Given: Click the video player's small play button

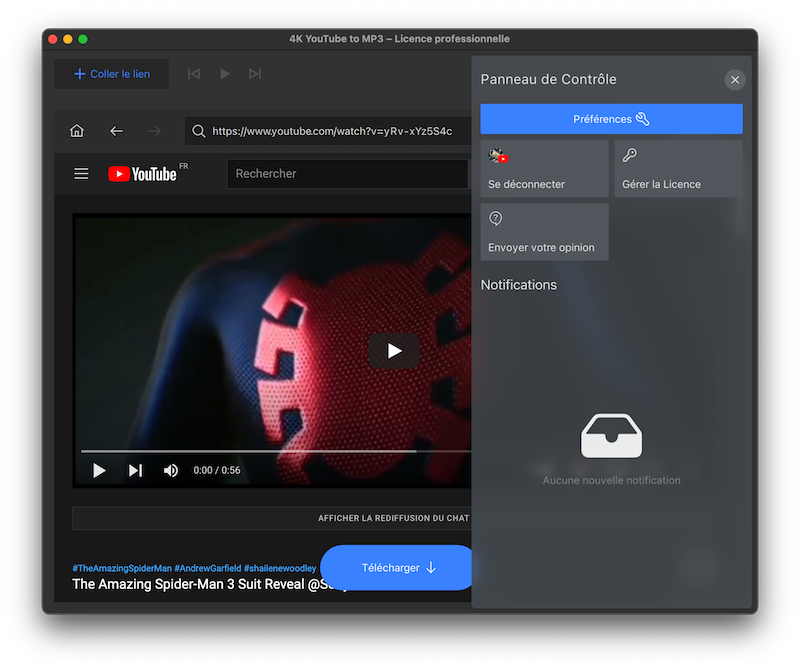Looking at the screenshot, I should pyautogui.click(x=99, y=470).
